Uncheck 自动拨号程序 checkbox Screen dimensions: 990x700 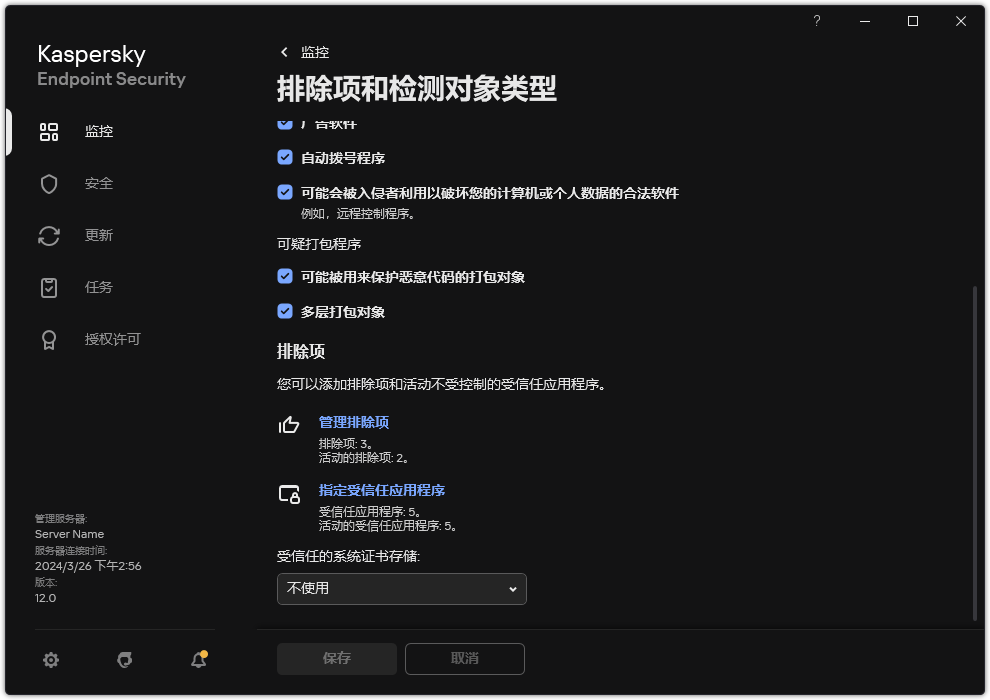[284, 157]
